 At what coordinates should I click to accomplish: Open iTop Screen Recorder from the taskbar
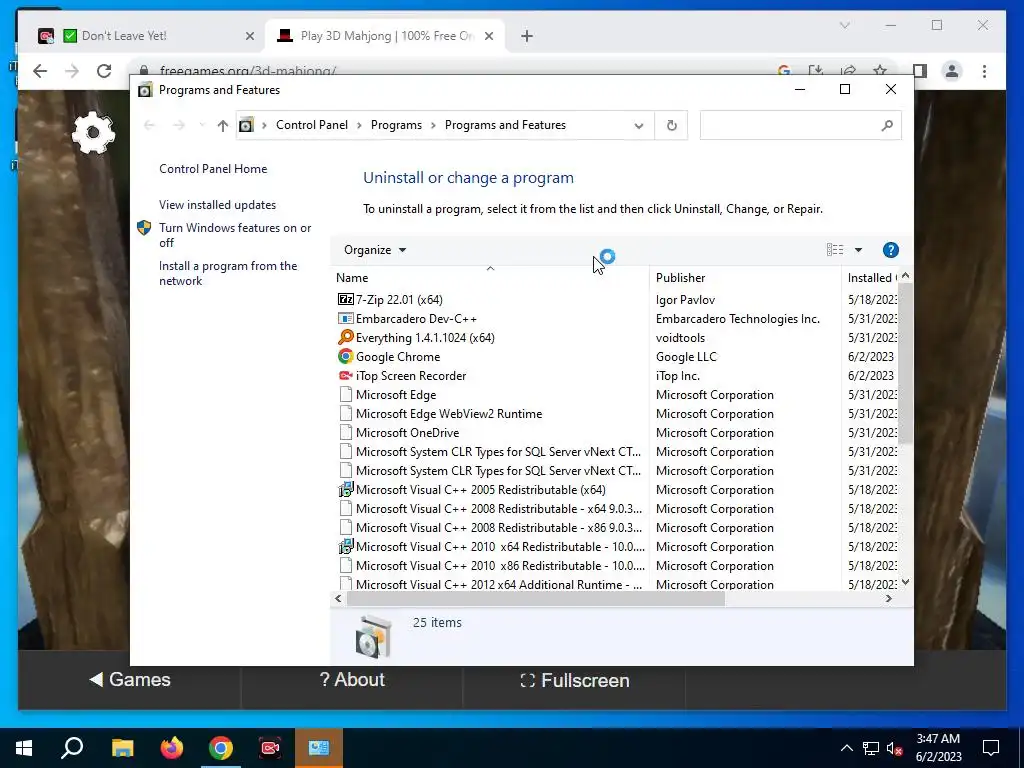[x=270, y=748]
